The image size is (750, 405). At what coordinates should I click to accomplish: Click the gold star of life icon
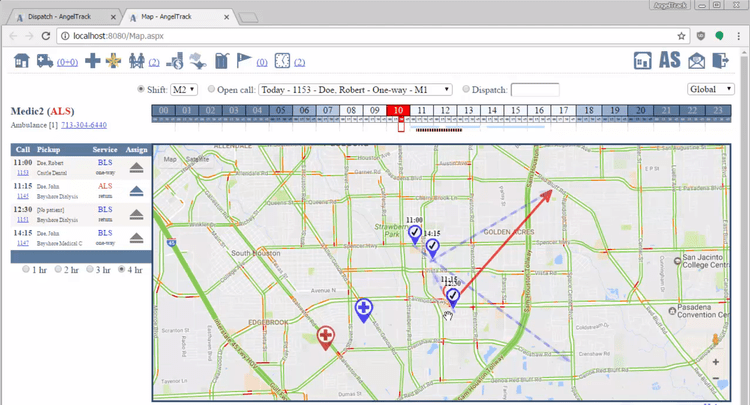pyautogui.click(x=116, y=61)
